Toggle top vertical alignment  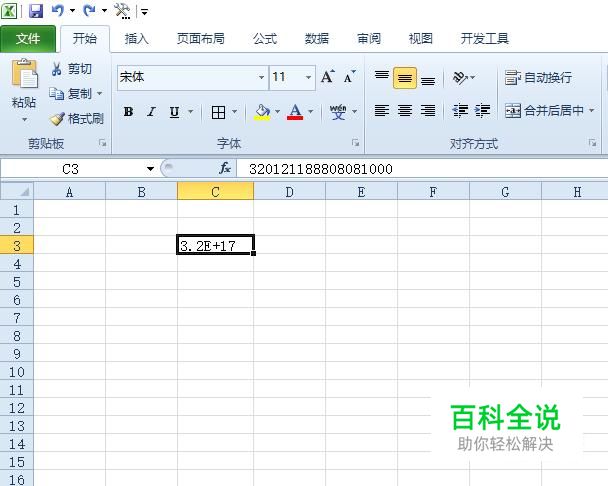pyautogui.click(x=382, y=78)
